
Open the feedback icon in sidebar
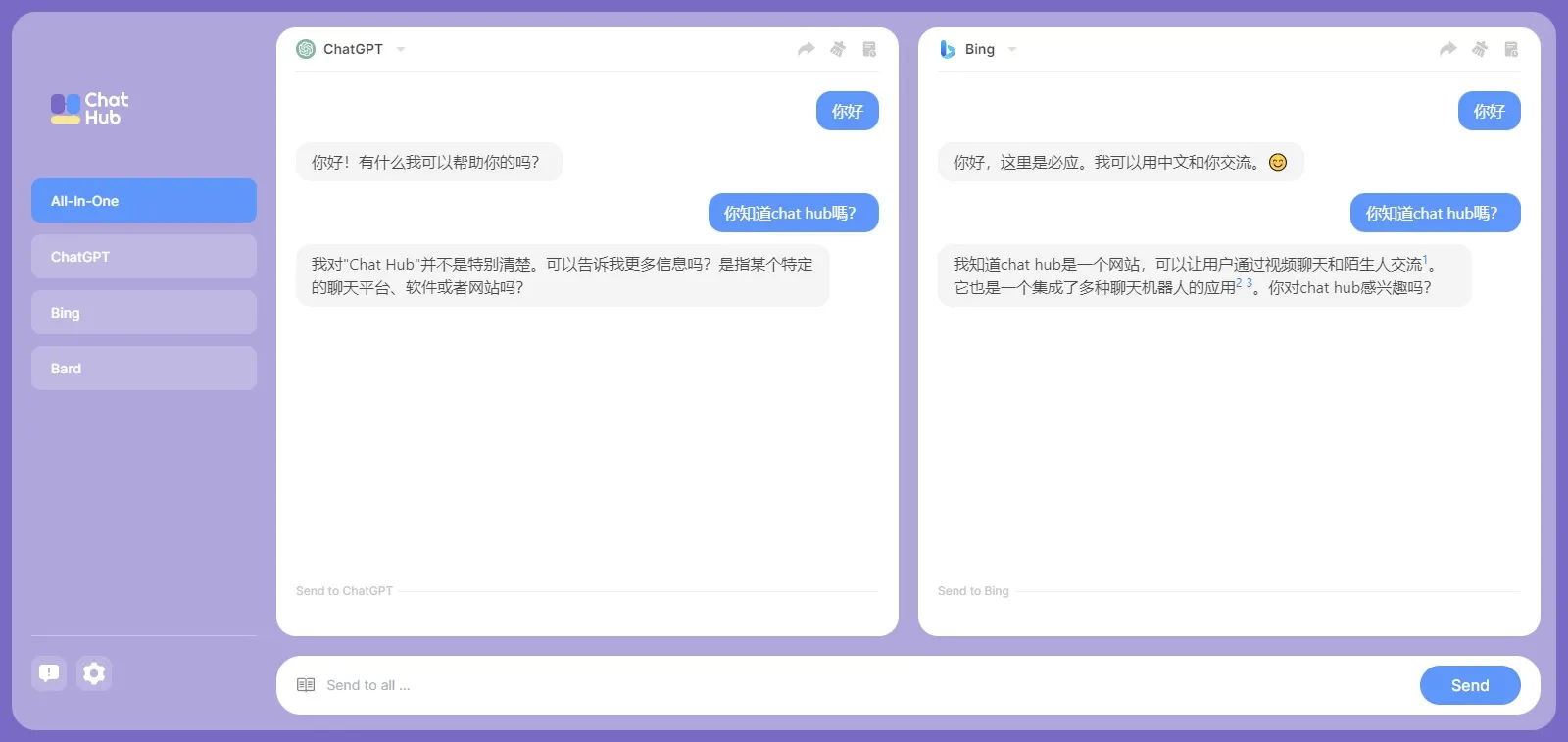click(x=49, y=673)
